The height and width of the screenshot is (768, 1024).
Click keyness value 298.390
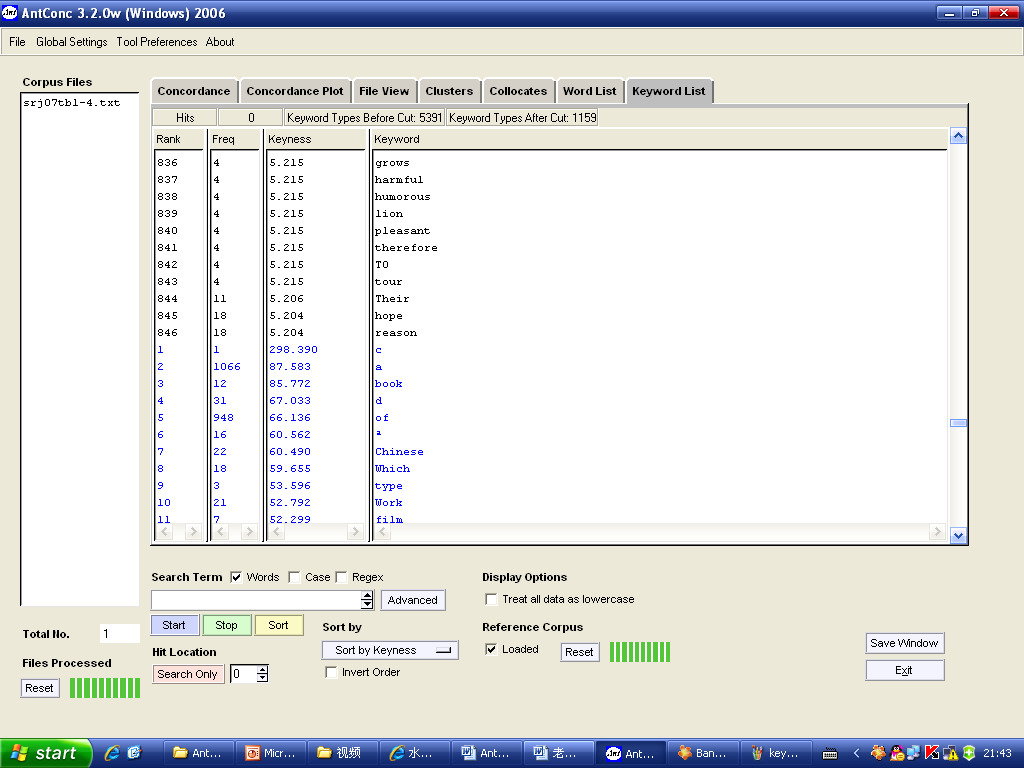pyautogui.click(x=293, y=350)
